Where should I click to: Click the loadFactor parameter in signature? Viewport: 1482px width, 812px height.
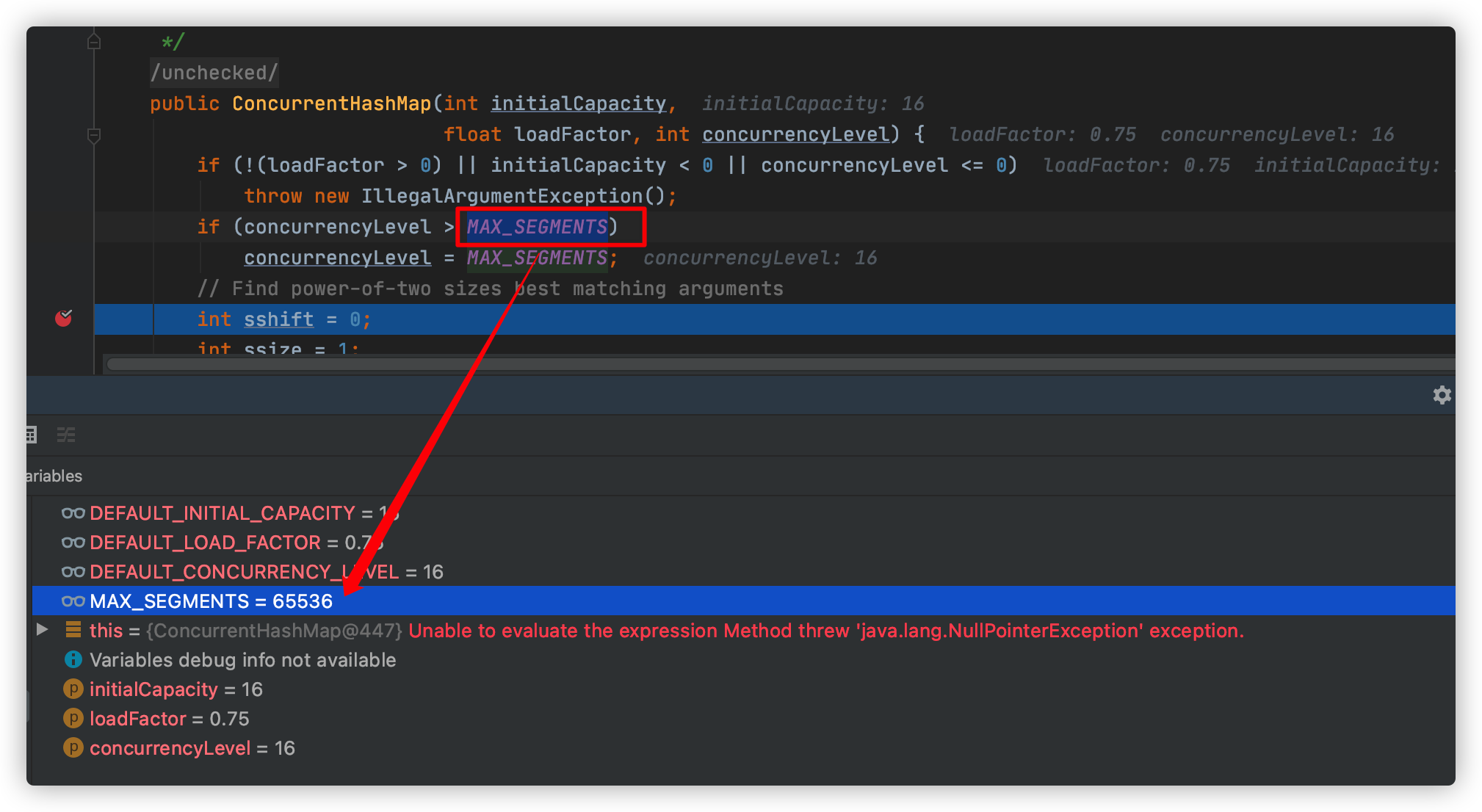point(572,134)
